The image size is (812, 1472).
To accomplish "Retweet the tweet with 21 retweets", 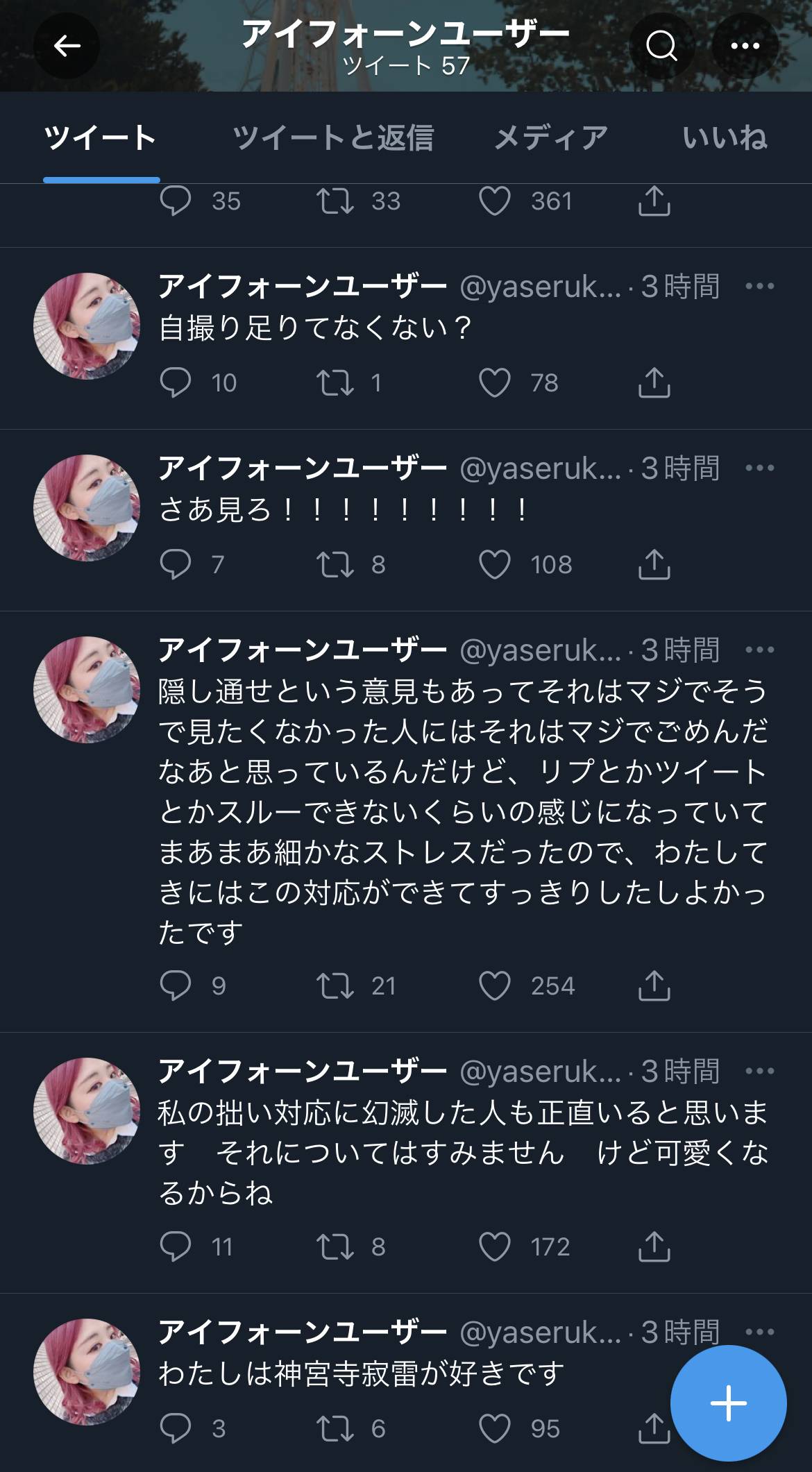I will (335, 986).
